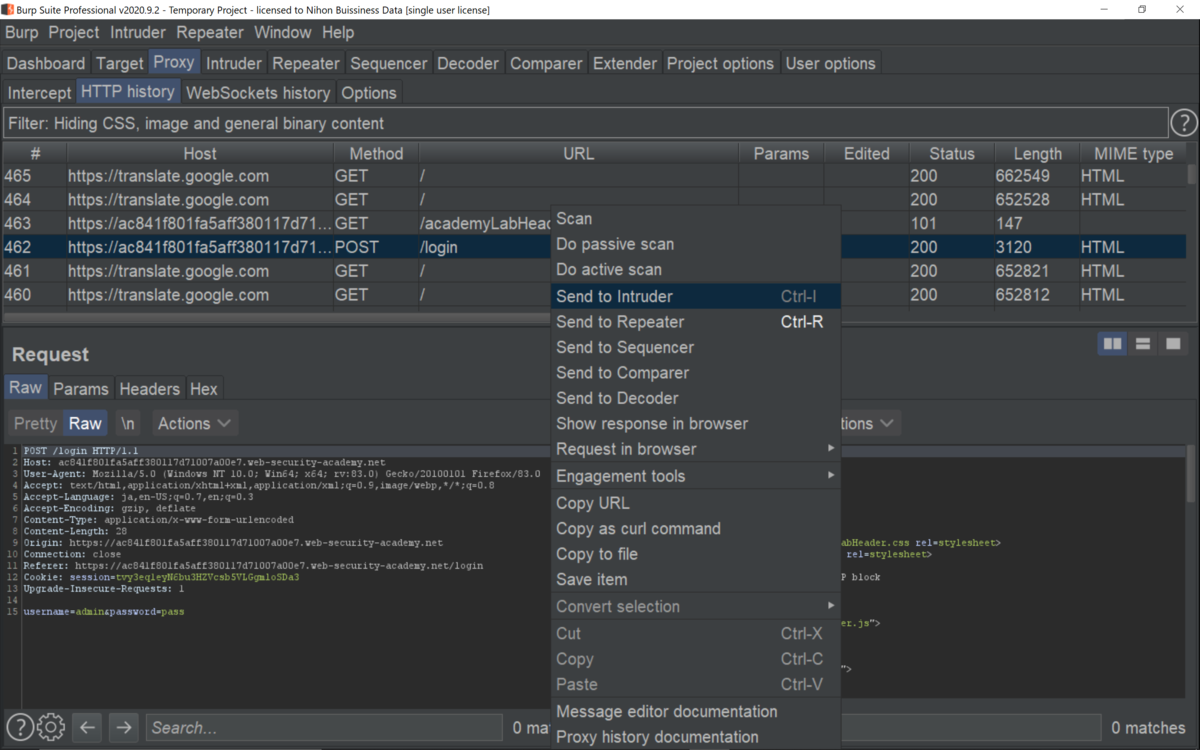1200x750 pixels.
Task: Open the filter help question mark icon
Action: [x=1184, y=123]
